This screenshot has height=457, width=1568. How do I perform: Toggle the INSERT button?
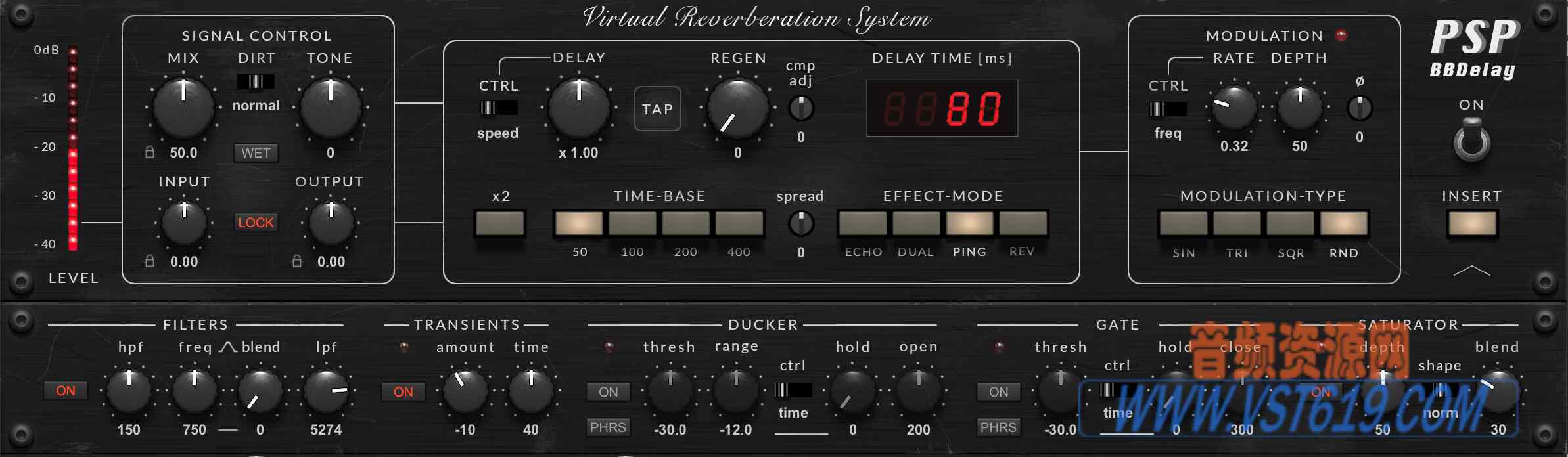[x=1472, y=224]
